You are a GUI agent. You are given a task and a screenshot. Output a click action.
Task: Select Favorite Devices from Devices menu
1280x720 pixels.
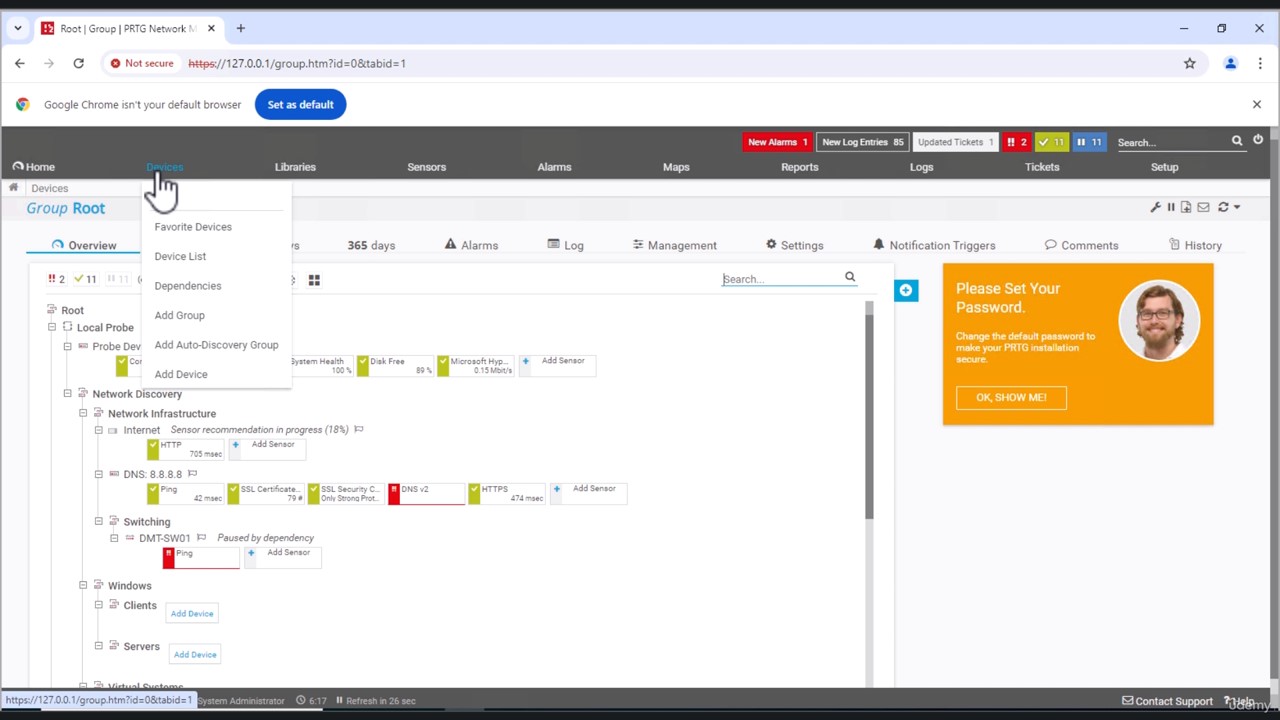click(x=193, y=227)
